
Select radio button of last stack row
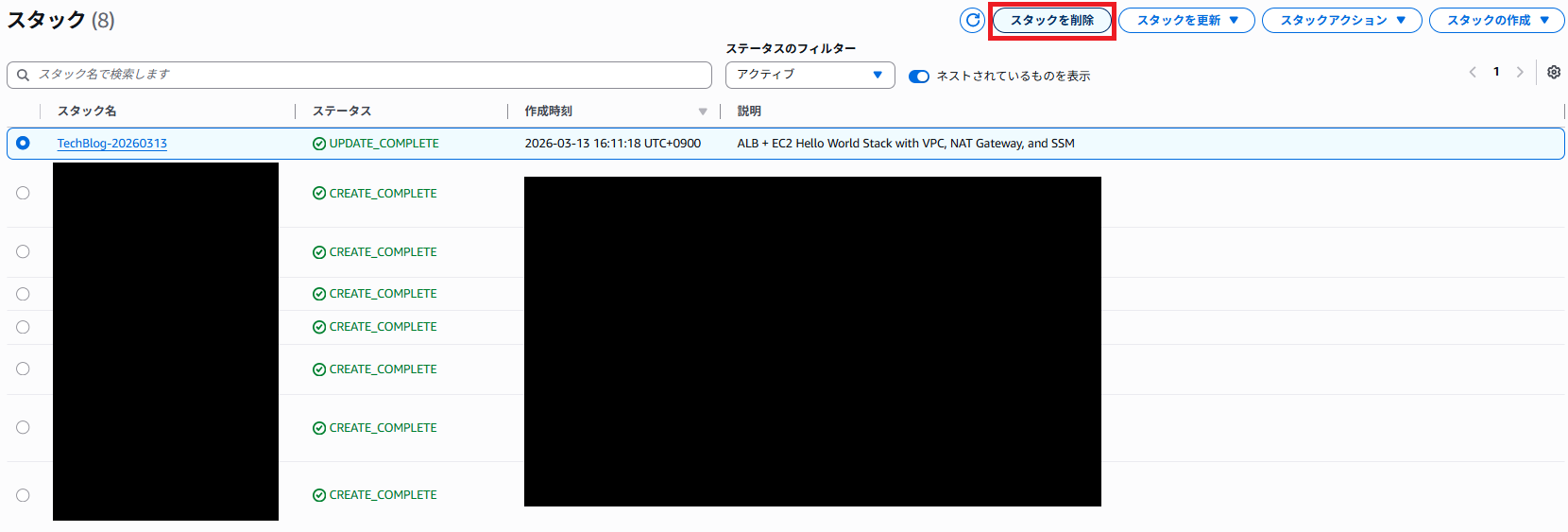[x=23, y=495]
